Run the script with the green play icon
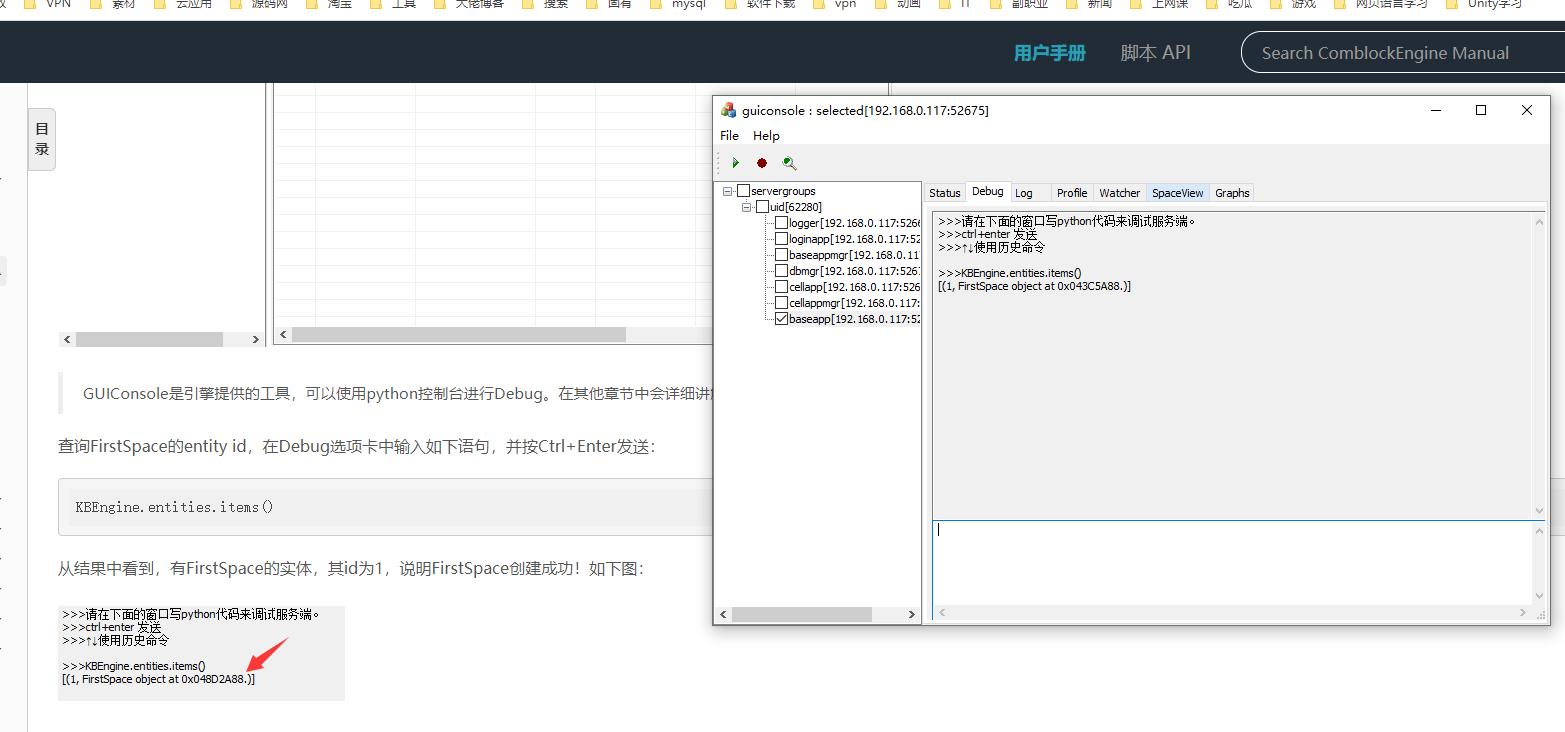 point(735,162)
